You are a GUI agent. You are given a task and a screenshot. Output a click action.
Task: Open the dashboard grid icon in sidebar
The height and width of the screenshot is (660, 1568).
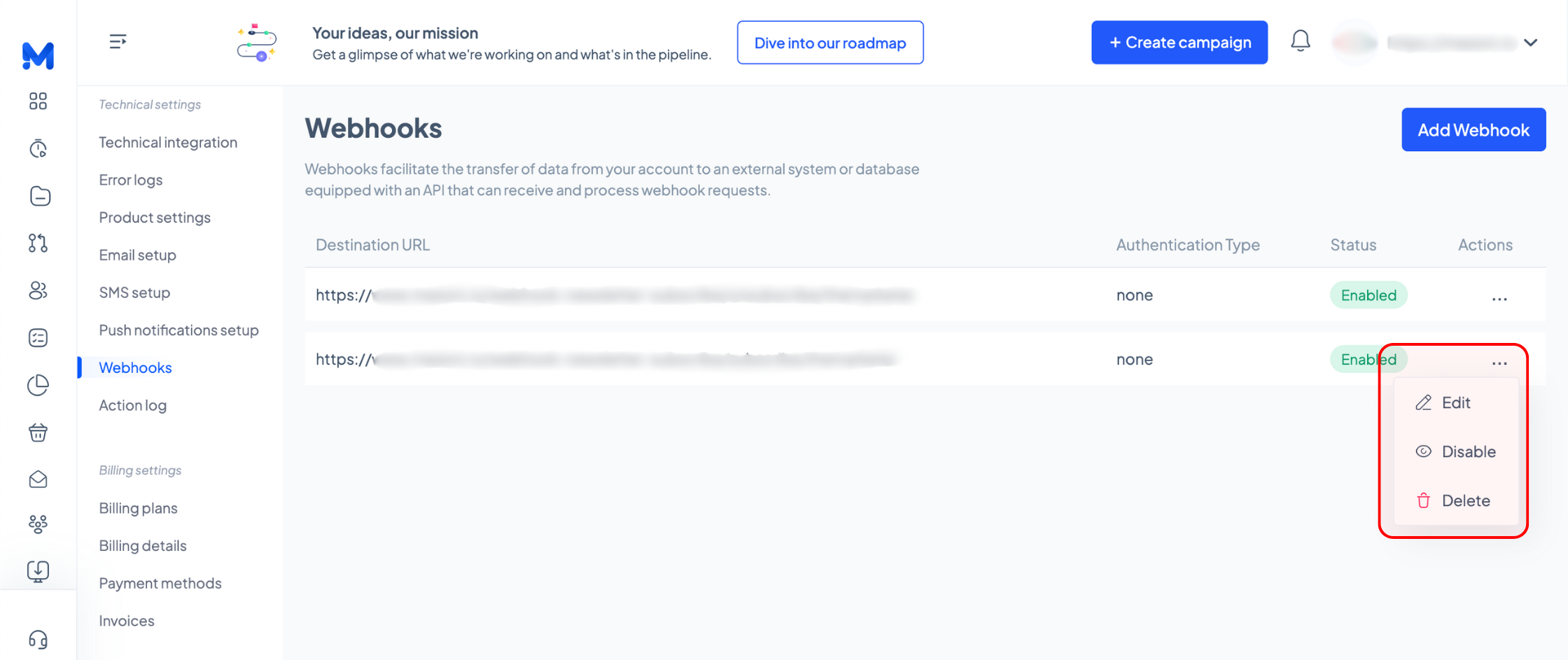(x=38, y=101)
